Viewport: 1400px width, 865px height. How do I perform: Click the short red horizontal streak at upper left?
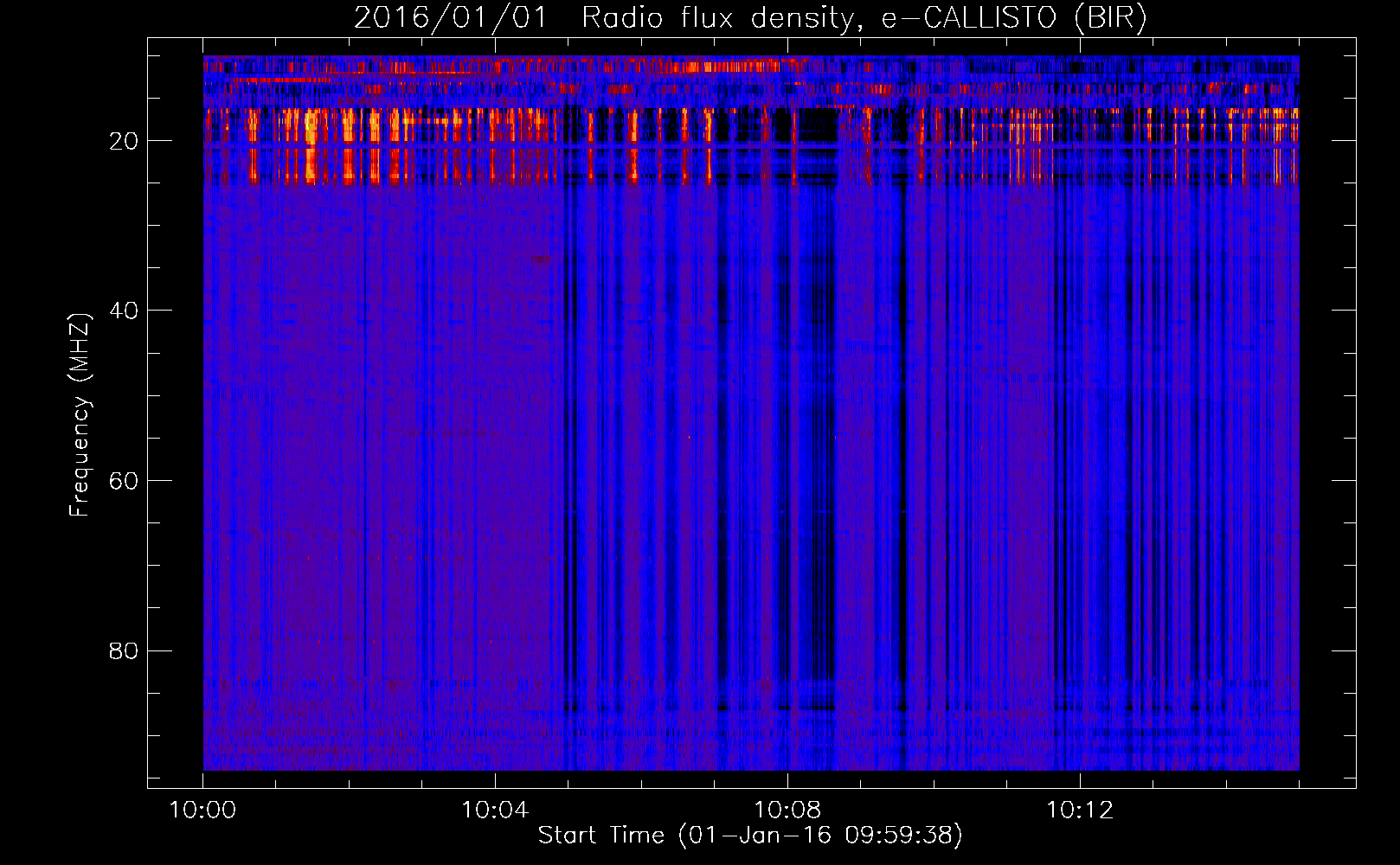coord(281,80)
